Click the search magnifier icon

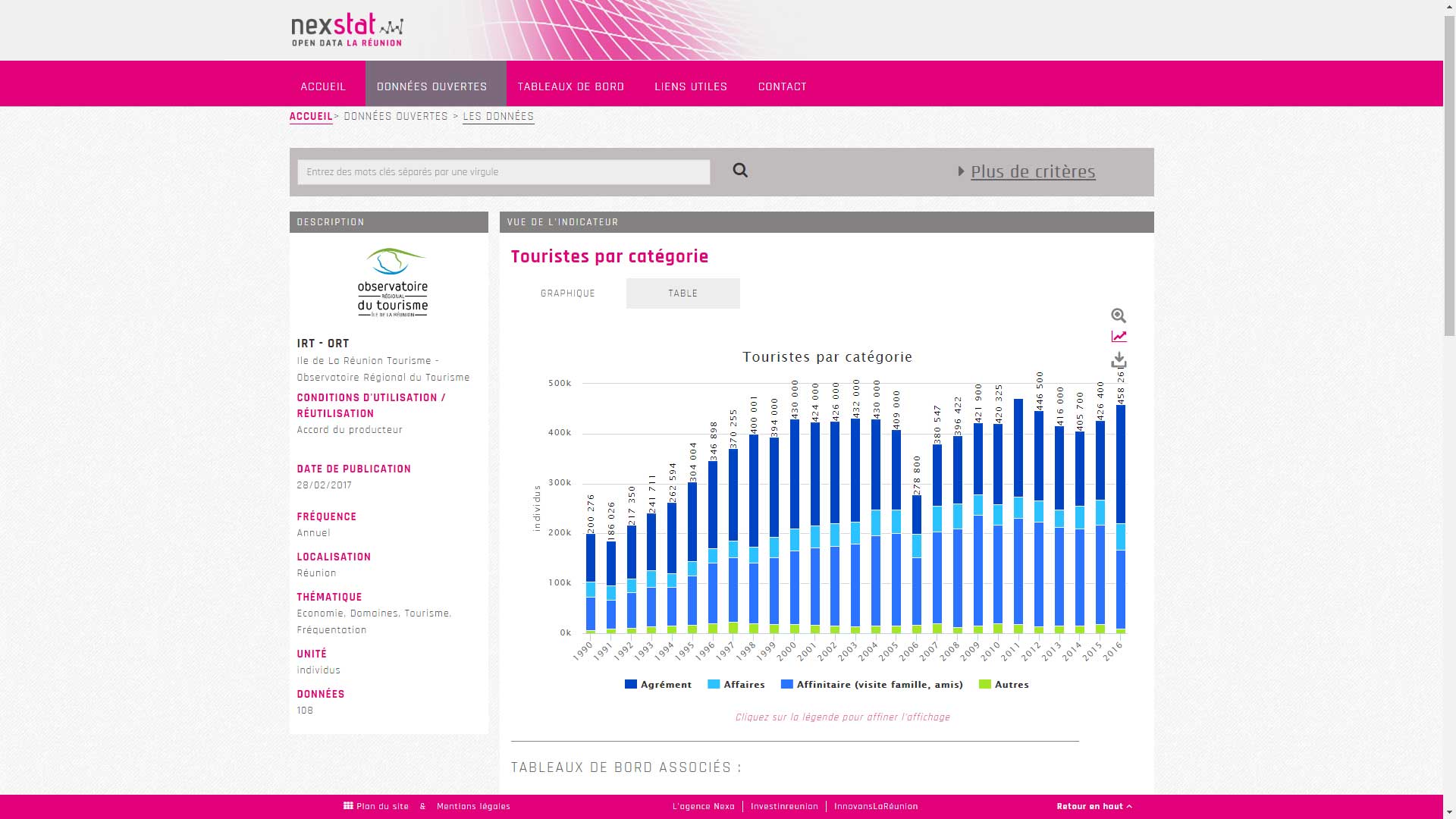[x=740, y=171]
